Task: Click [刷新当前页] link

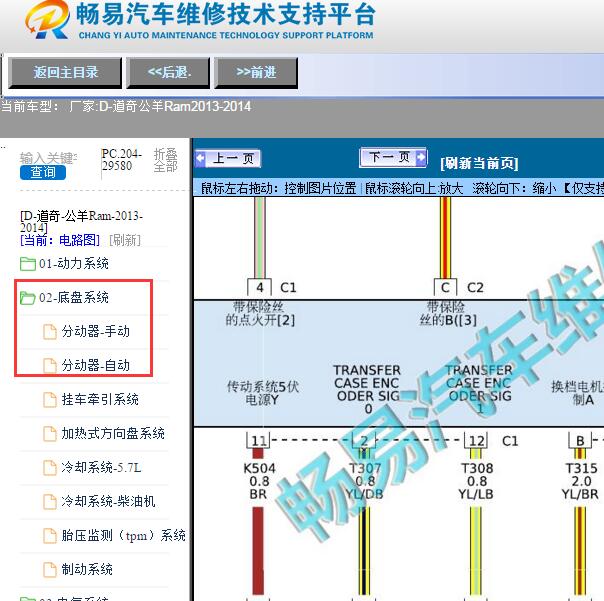Action: 479,163
